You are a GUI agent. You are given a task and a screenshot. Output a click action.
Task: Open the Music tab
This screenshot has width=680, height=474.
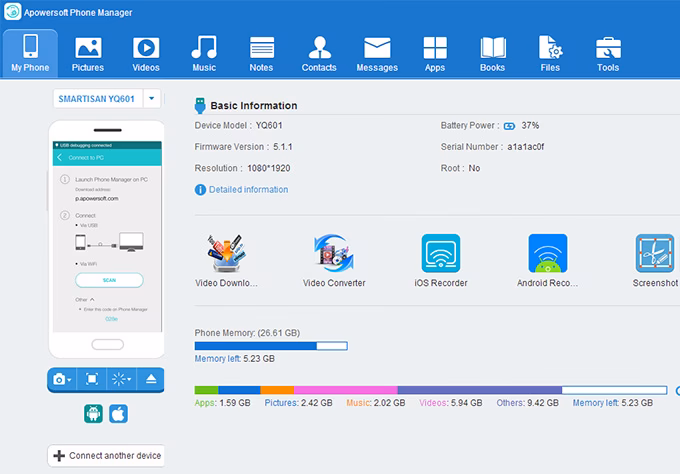coord(204,53)
